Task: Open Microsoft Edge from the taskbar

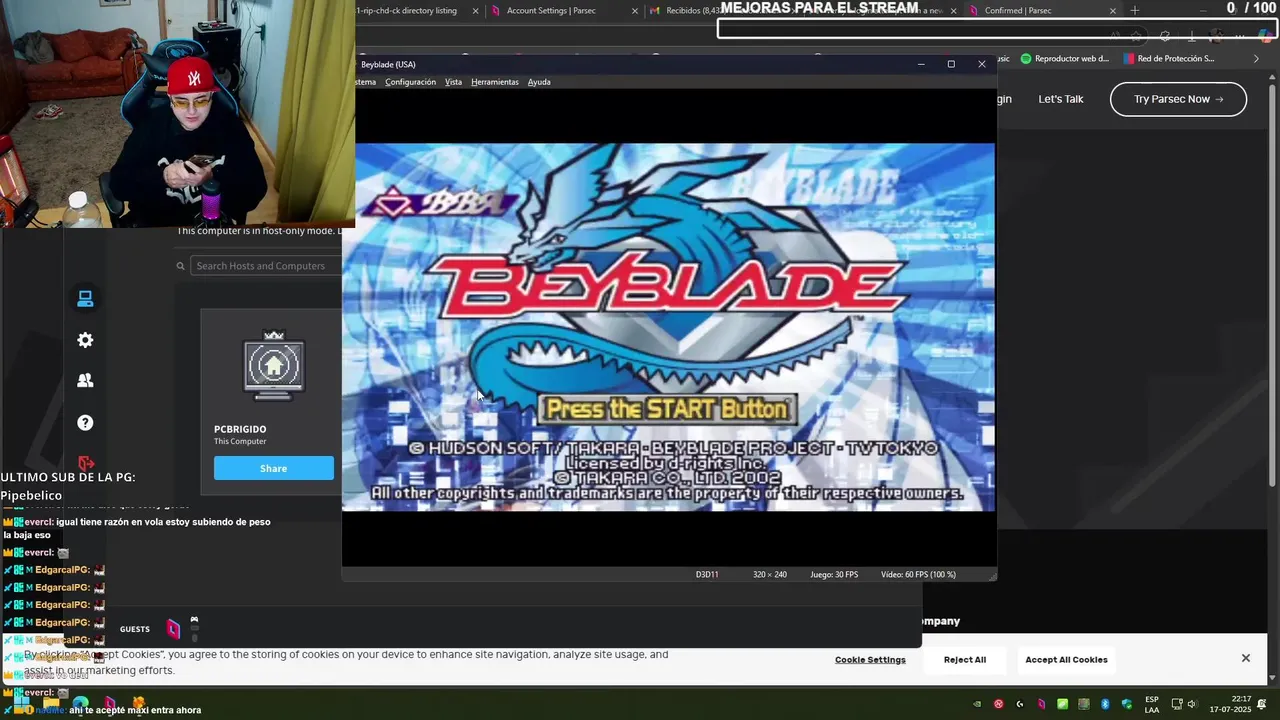Action: [x=80, y=704]
